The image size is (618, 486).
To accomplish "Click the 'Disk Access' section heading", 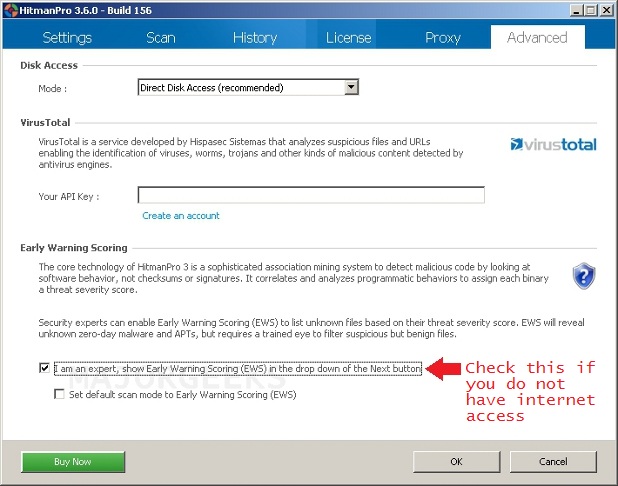I will pyautogui.click(x=49, y=65).
